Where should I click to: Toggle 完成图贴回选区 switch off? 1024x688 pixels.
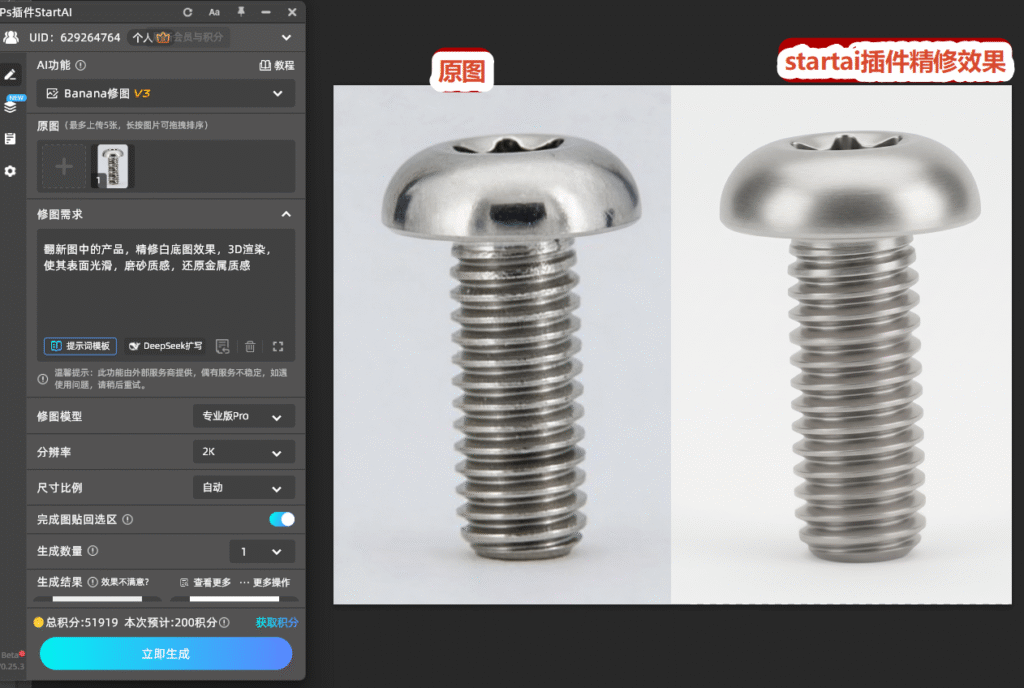click(282, 519)
